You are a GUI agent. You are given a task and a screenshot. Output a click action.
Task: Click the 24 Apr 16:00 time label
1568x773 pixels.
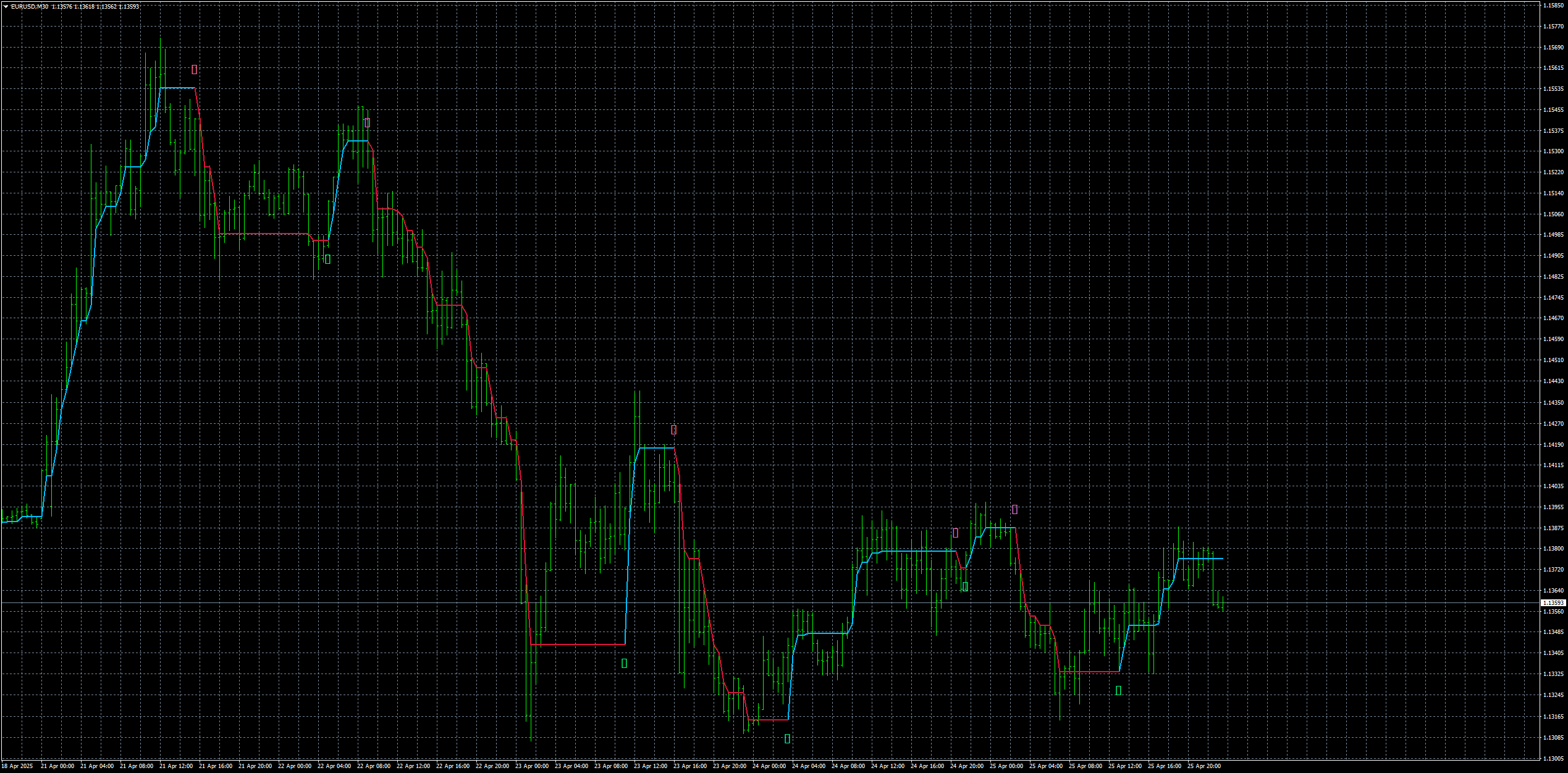[x=927, y=766]
